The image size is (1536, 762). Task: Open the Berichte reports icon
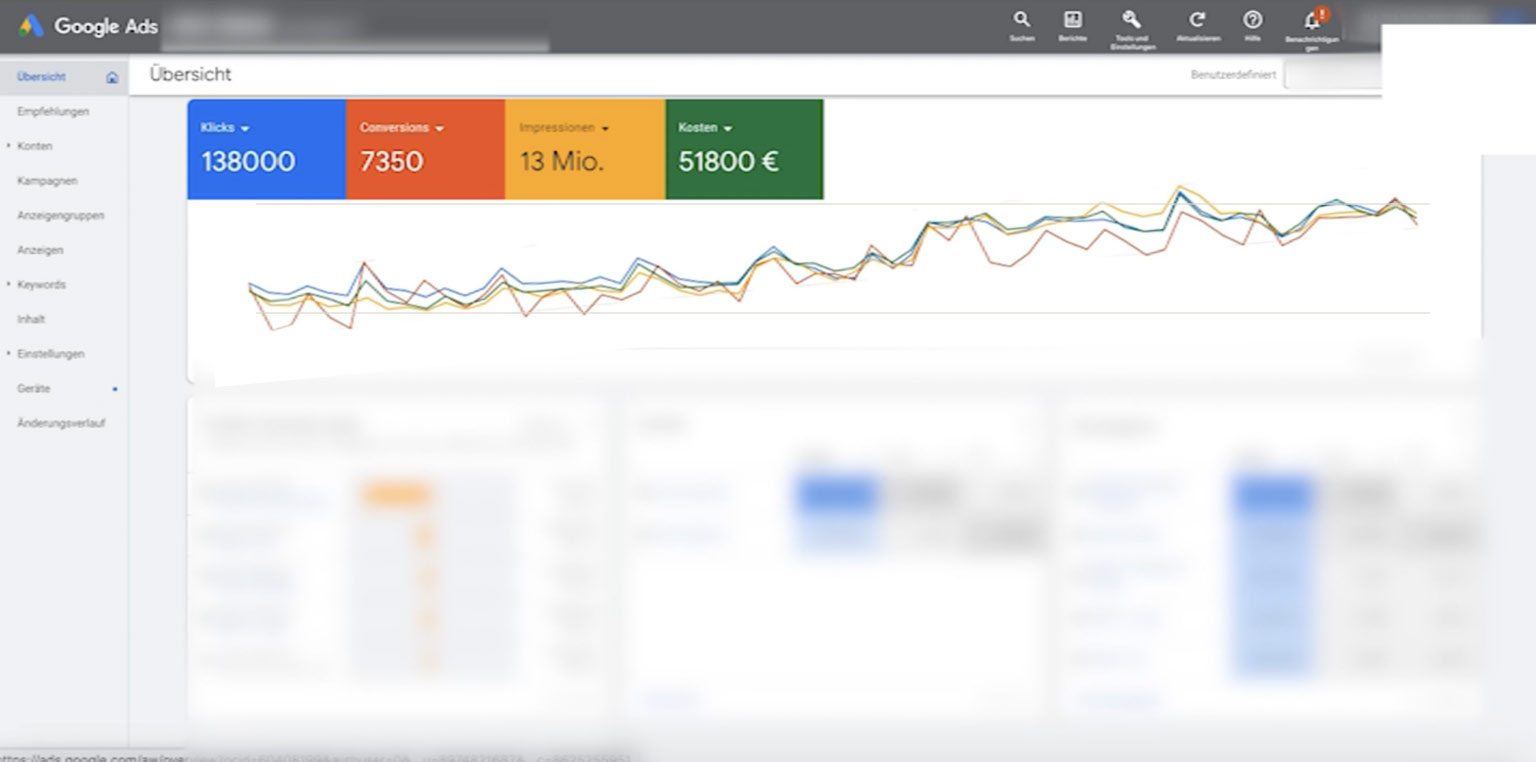point(1072,20)
